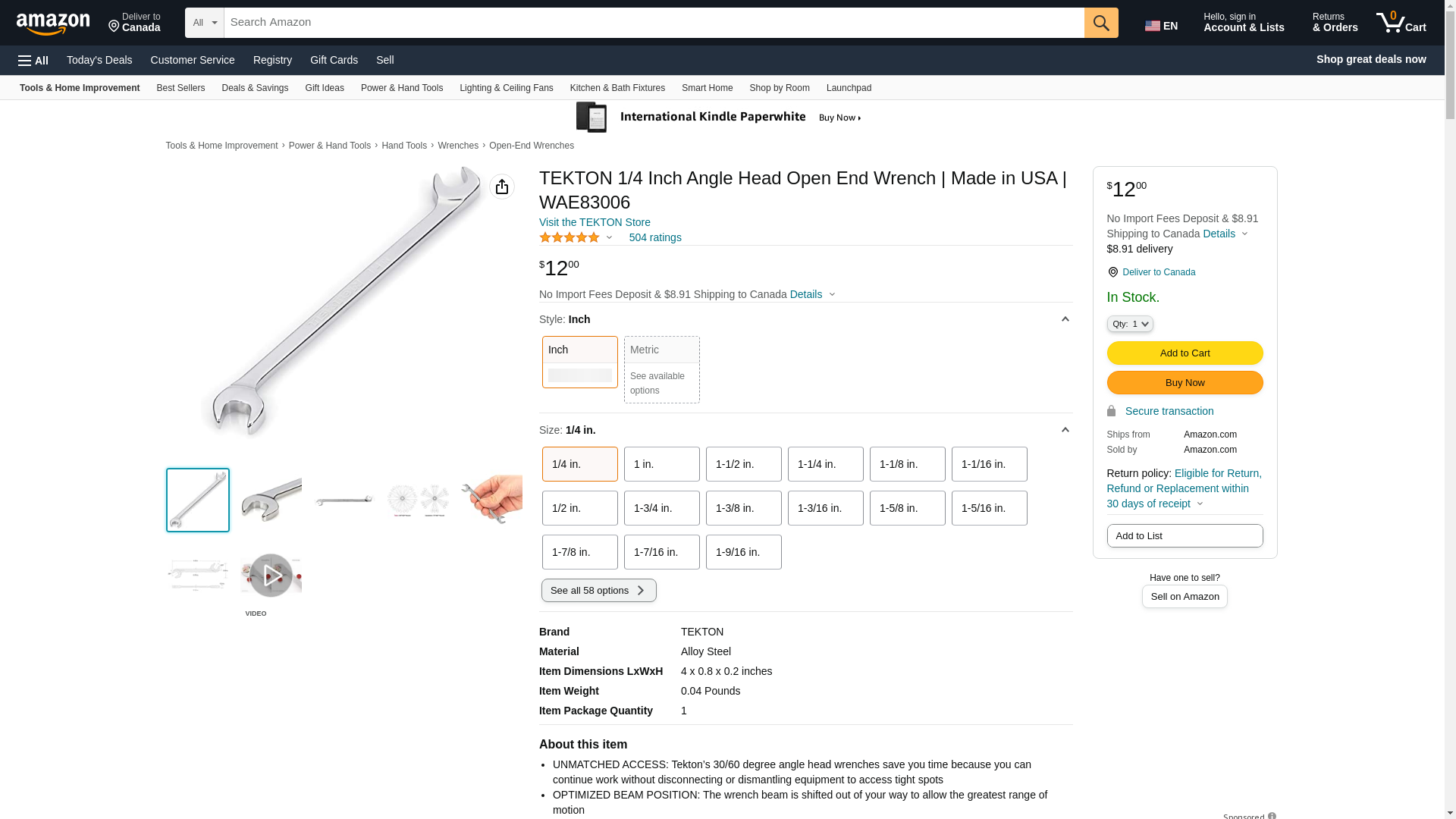Viewport: 1456px width, 819px height.
Task: Open the search category All dropdown
Action: click(205, 23)
